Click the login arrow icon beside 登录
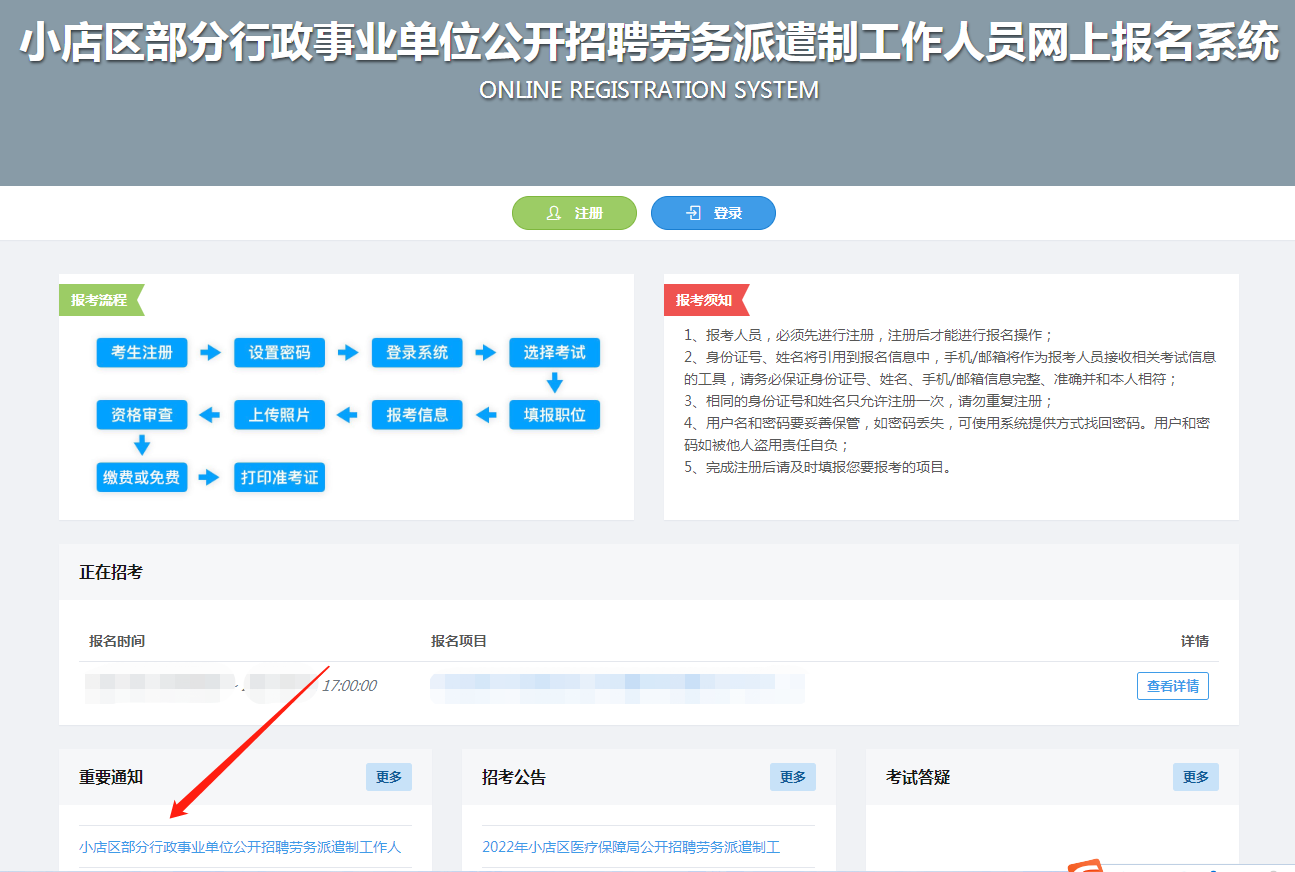Viewport: 1295px width, 872px height. [693, 213]
